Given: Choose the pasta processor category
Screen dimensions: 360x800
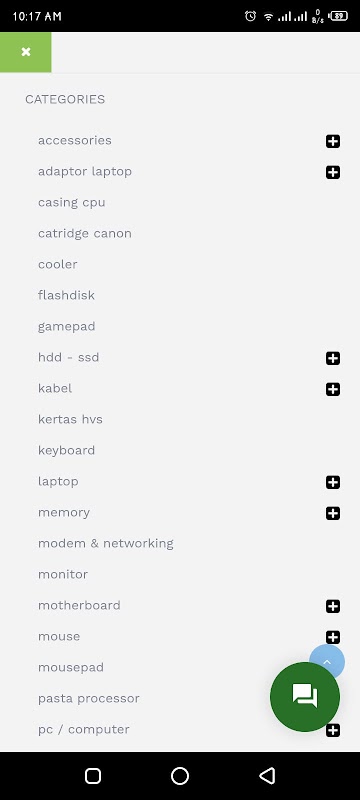Looking at the screenshot, I should coord(89,698).
